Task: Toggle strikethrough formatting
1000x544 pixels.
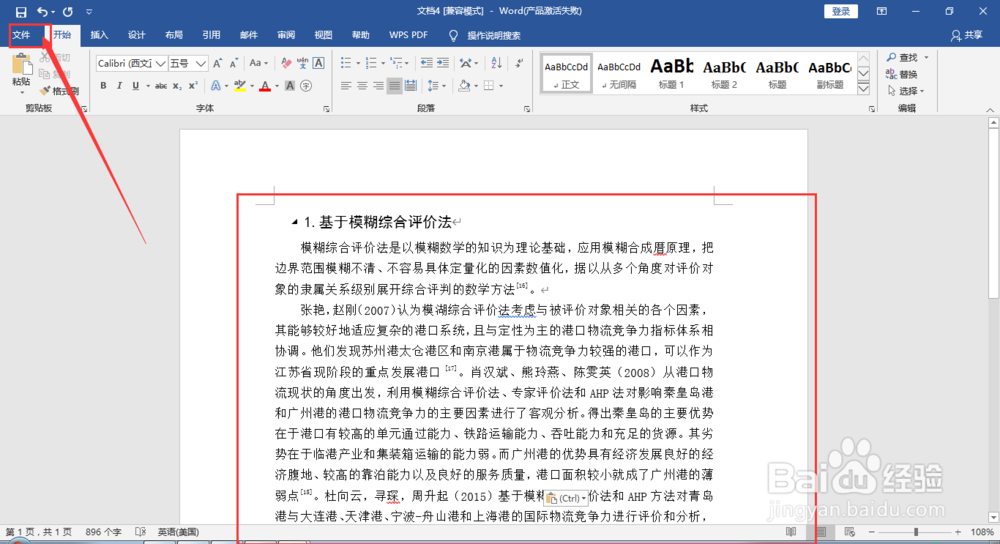Action: tap(161, 85)
